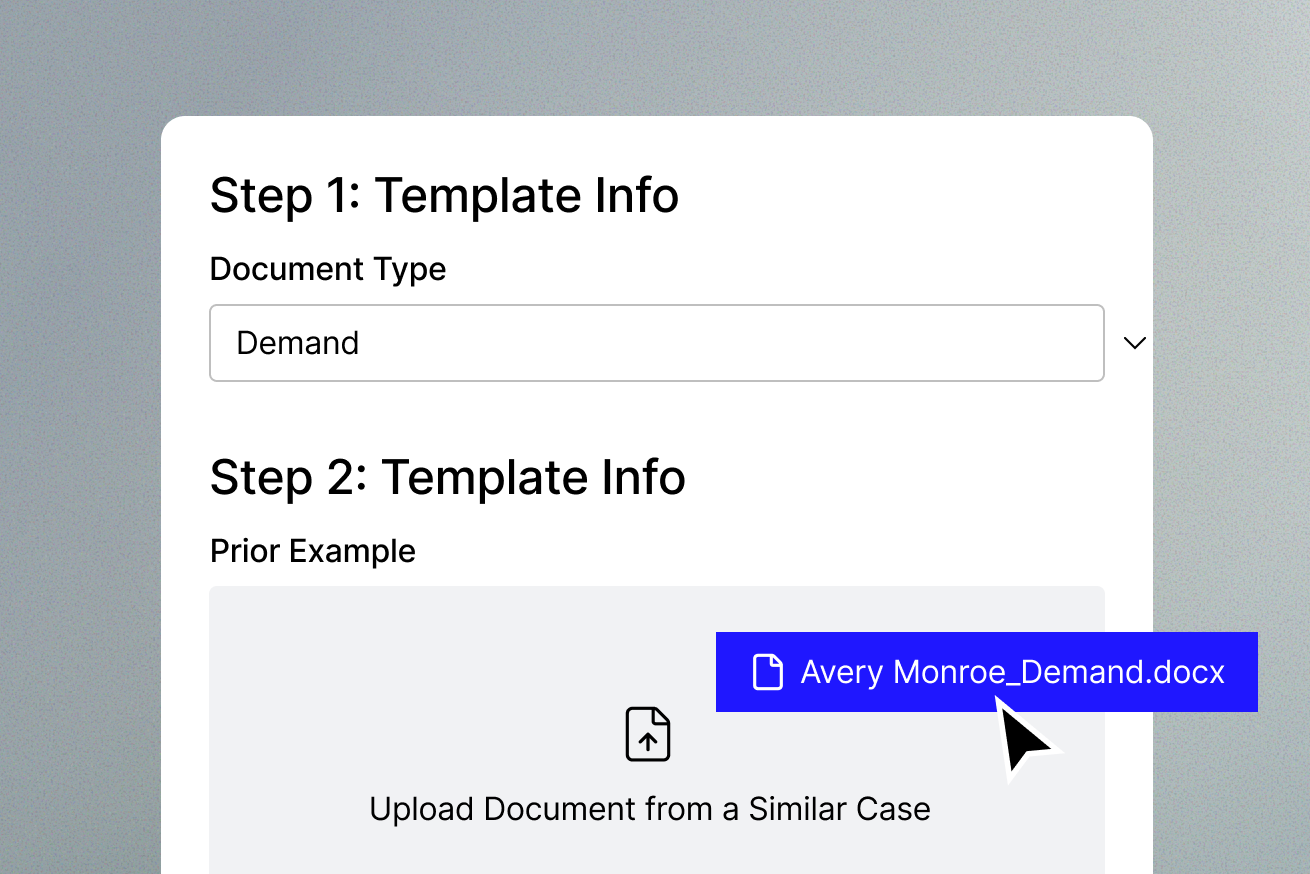Click the 'Prior Example' field label
This screenshot has height=874, width=1310.
[x=312, y=551]
